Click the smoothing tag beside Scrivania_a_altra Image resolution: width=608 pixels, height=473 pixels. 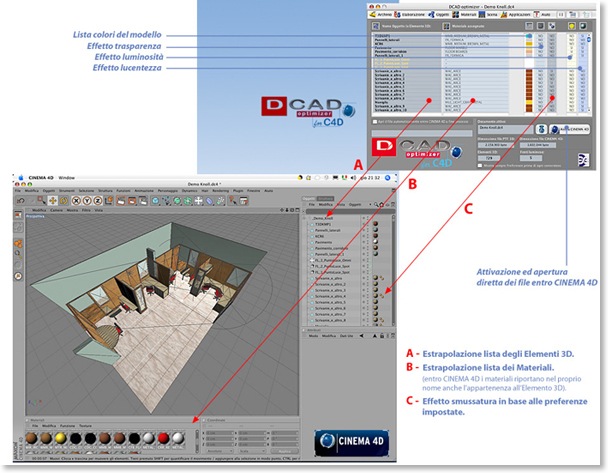click(x=382, y=278)
